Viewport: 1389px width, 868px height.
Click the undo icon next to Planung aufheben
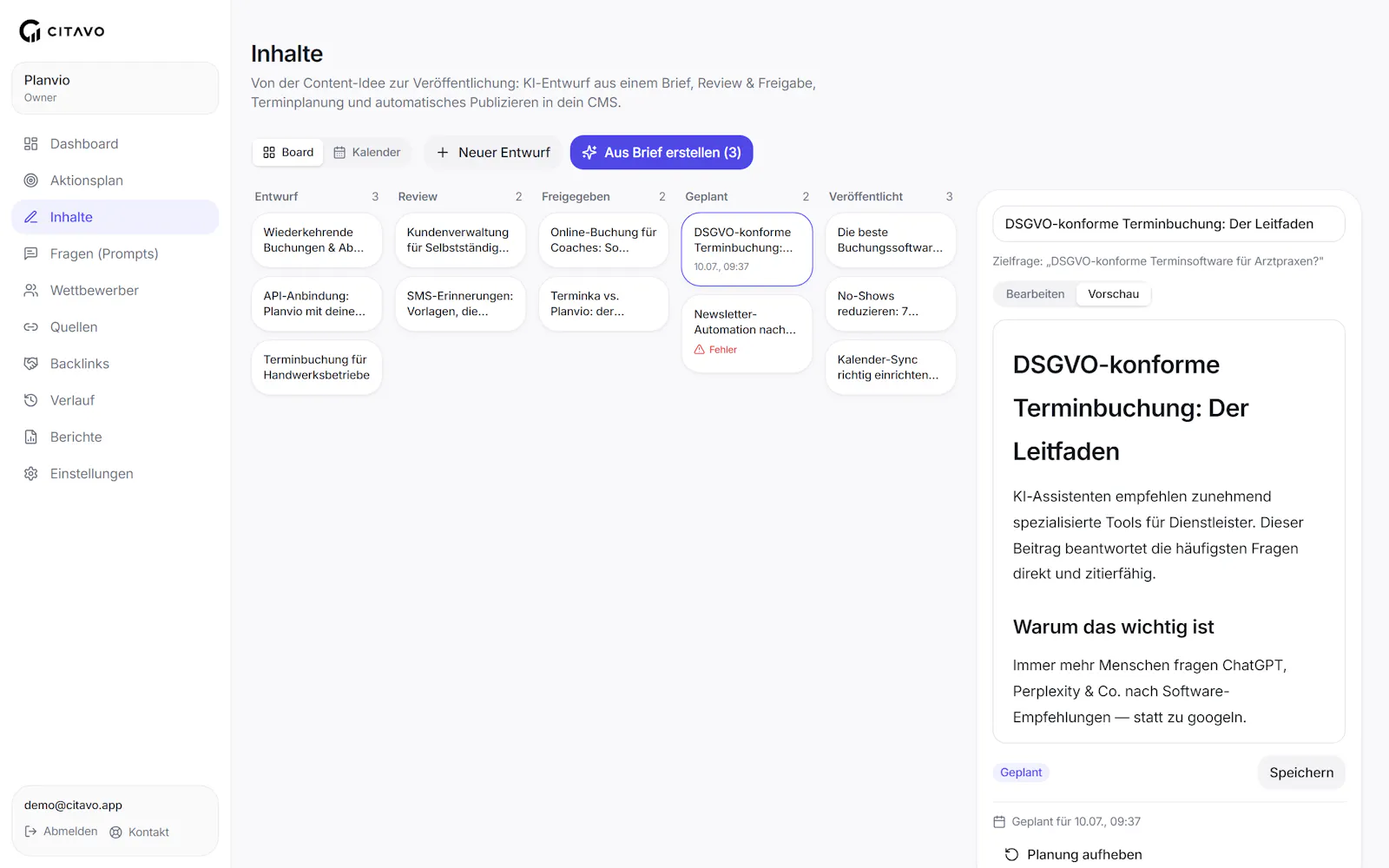pyautogui.click(x=1011, y=855)
